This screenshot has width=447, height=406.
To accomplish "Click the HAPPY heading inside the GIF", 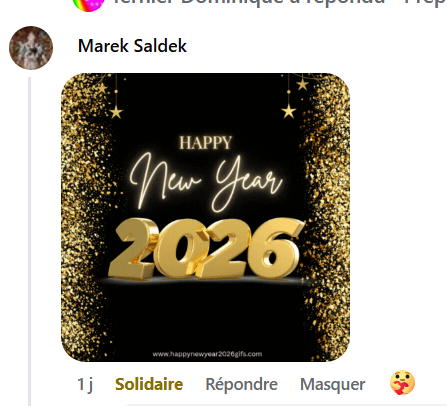I will coord(205,143).
